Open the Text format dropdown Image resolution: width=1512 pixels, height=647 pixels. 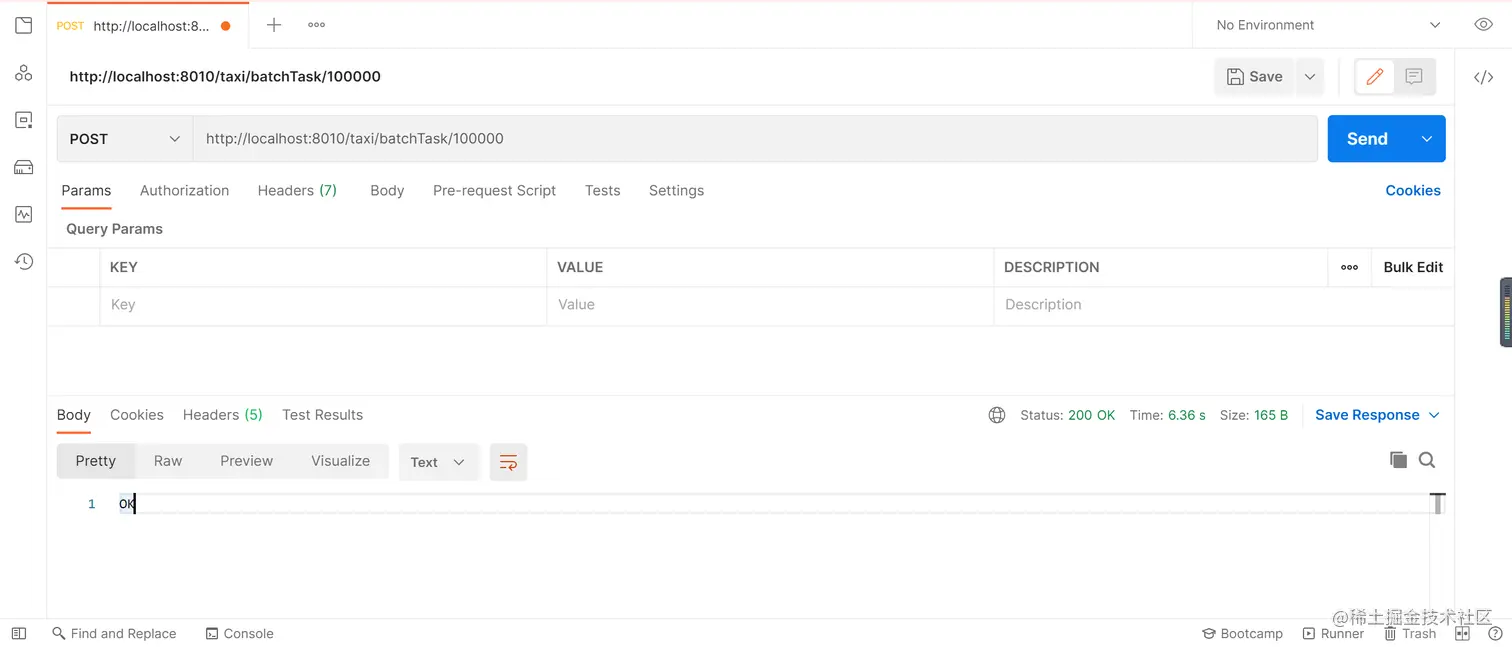coord(438,462)
